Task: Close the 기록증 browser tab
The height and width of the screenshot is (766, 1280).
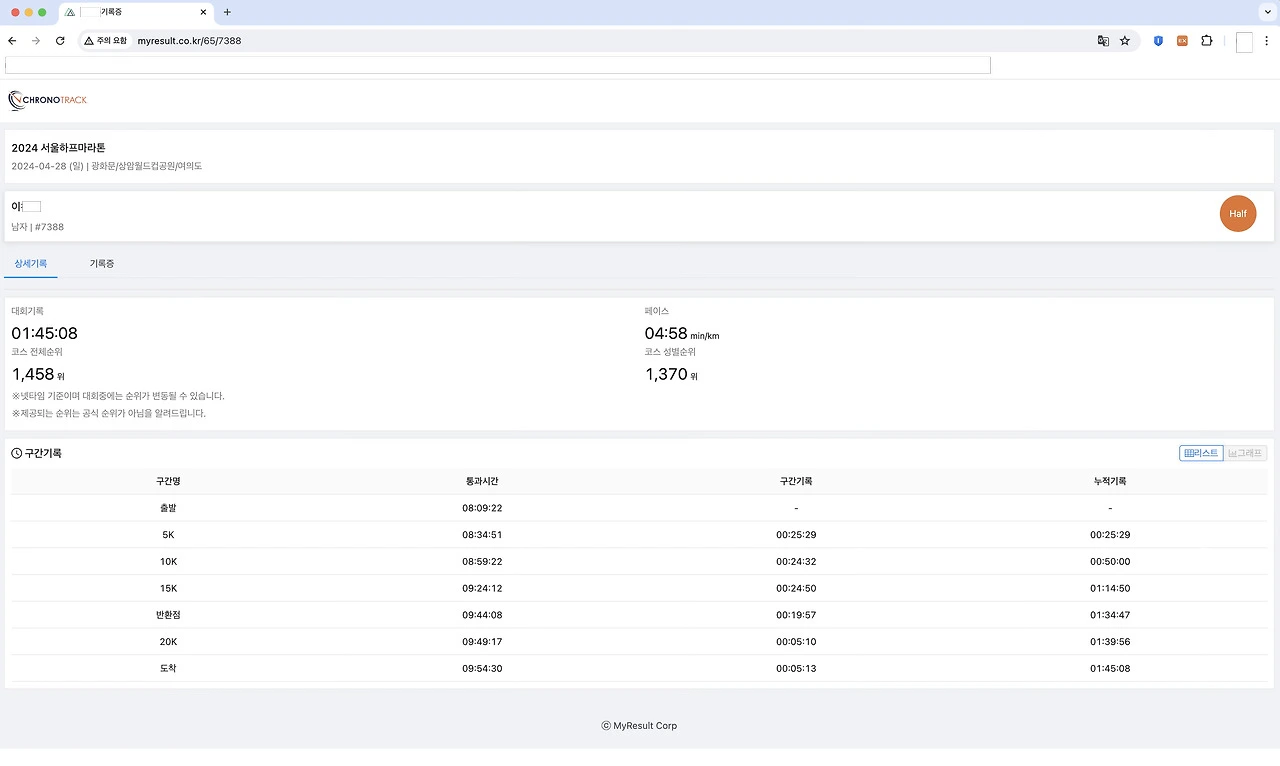Action: pos(204,12)
